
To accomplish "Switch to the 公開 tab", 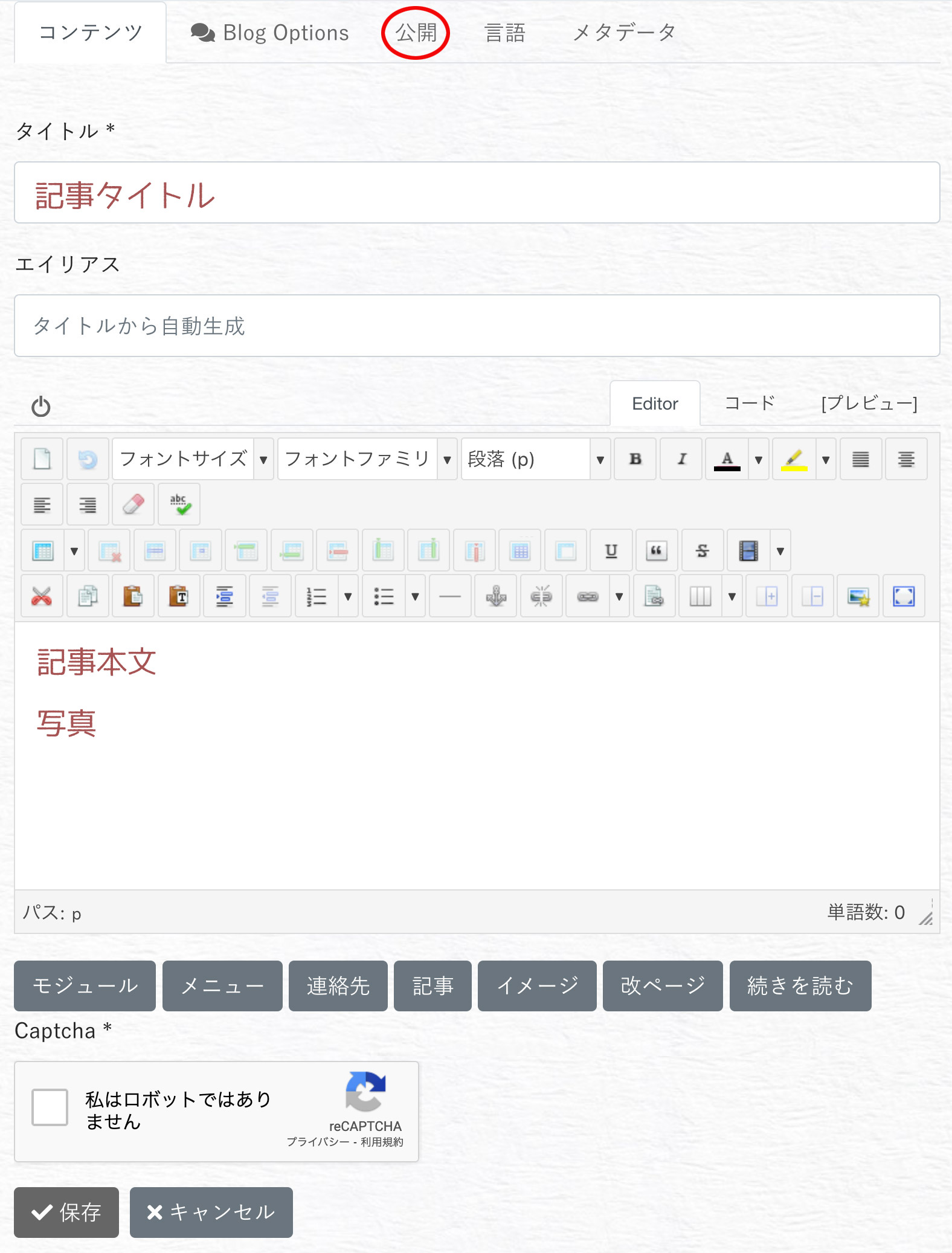I will [416, 33].
